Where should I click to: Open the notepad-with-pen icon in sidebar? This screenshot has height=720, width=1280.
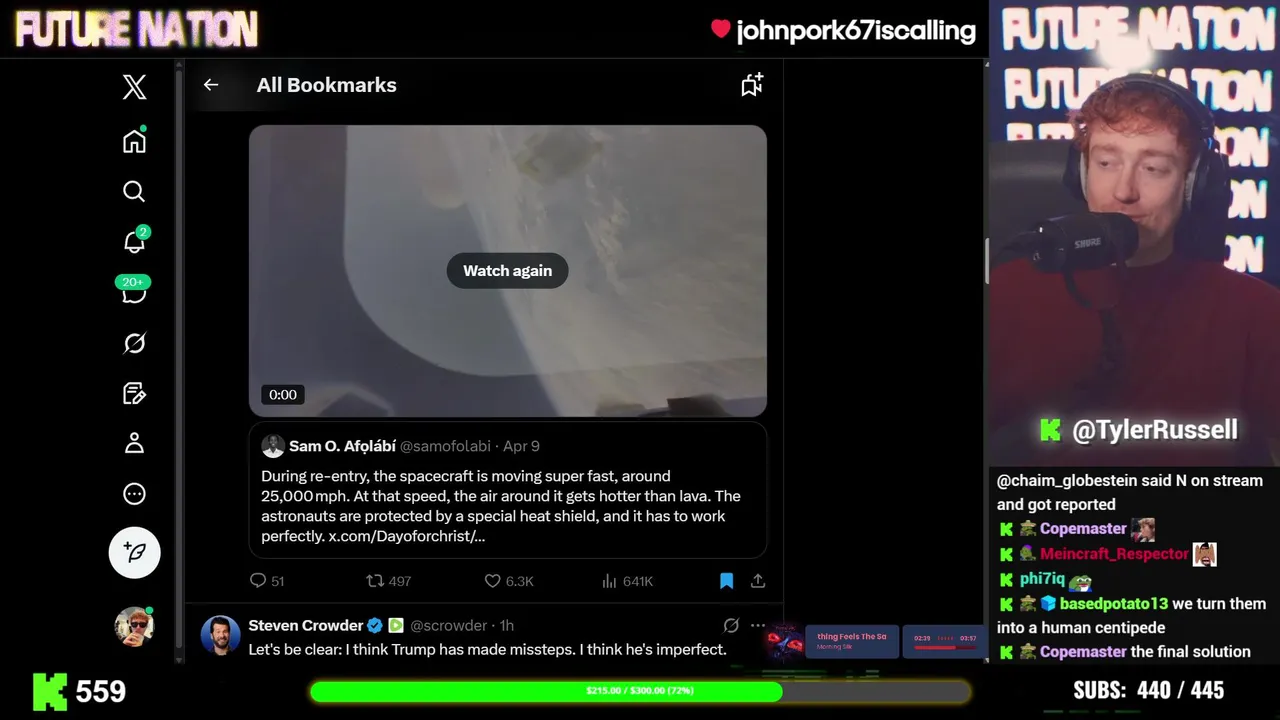click(134, 393)
